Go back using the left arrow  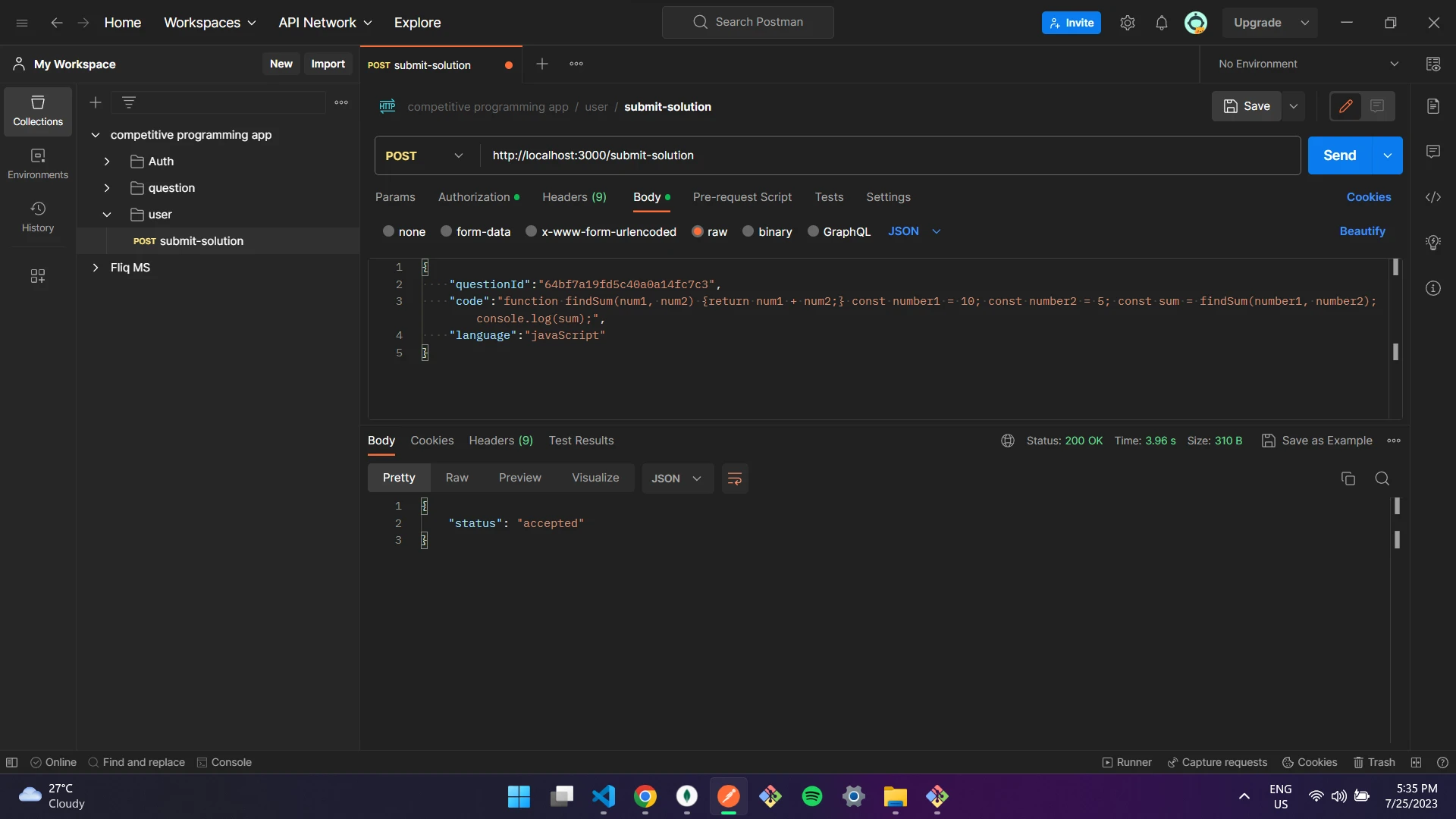click(x=57, y=23)
